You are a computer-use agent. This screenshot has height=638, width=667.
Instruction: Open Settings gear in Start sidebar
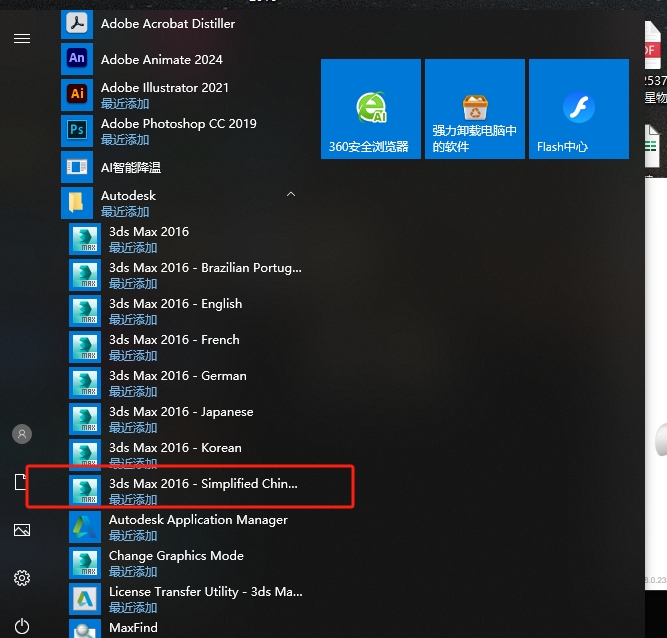click(22, 578)
